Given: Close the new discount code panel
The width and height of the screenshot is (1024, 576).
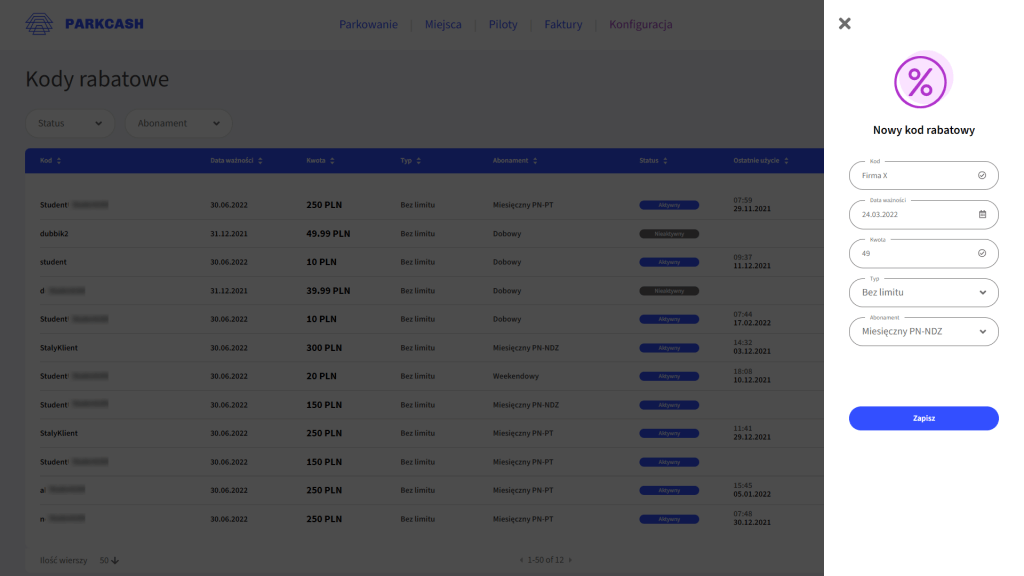Looking at the screenshot, I should pyautogui.click(x=845, y=24).
